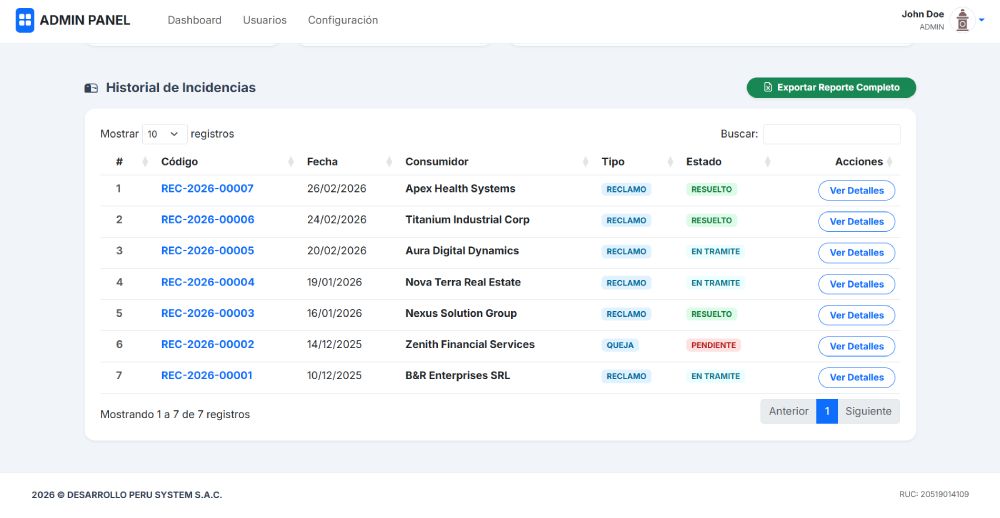The width and height of the screenshot is (1000, 518).
Task: Click the Historial de Incidencias section icon
Action: click(x=91, y=88)
